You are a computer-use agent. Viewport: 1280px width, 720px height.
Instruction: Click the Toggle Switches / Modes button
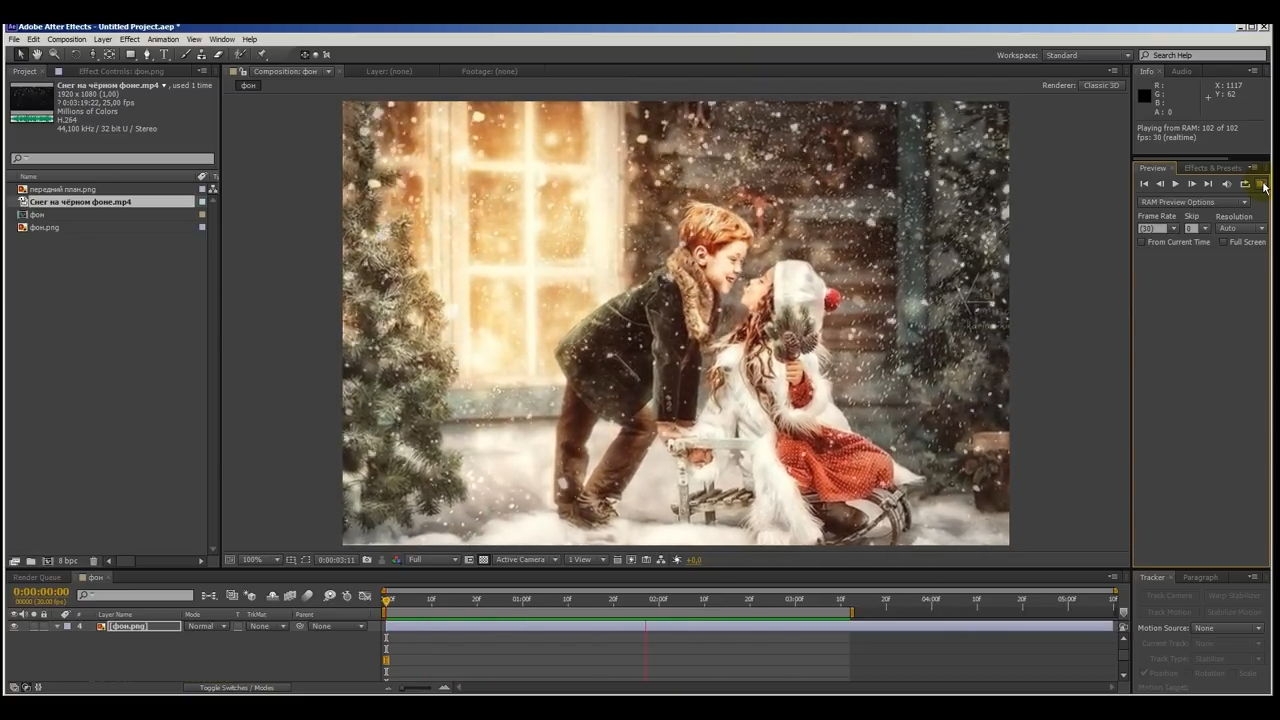(x=236, y=688)
